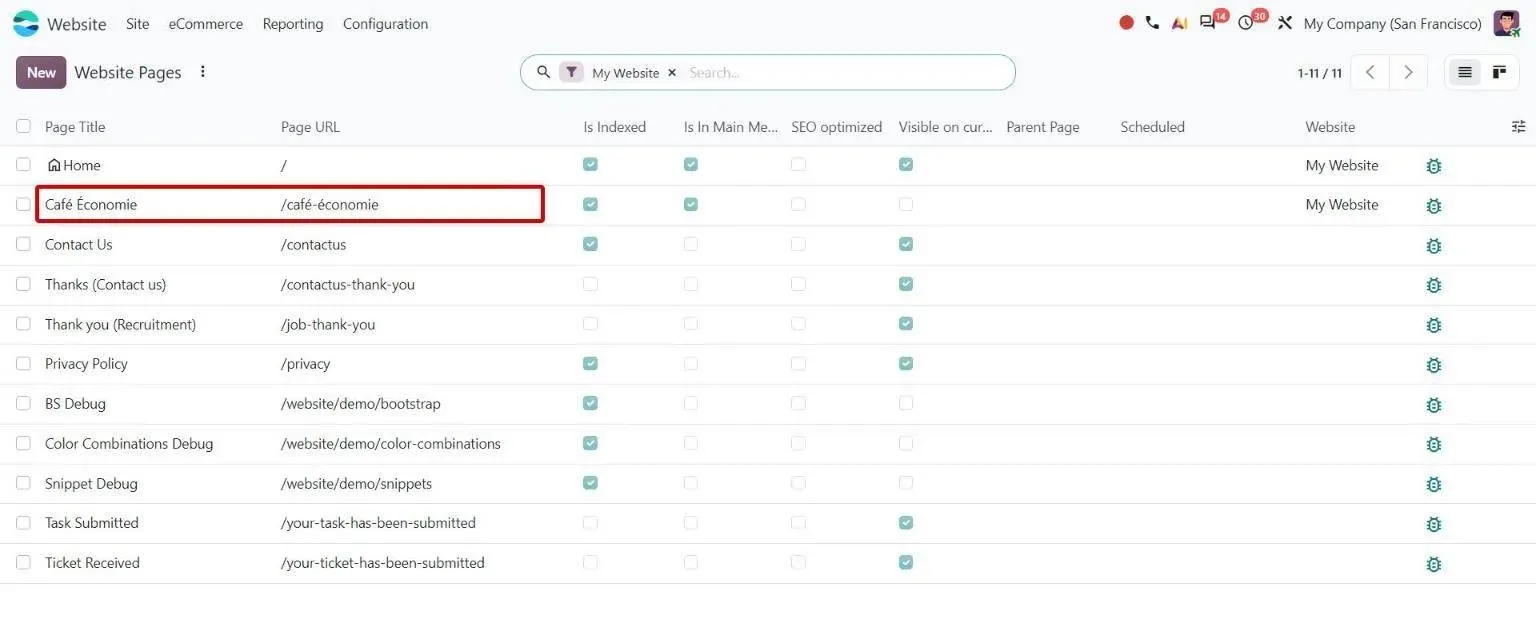Click the /job-thank-you URL cell

(328, 325)
